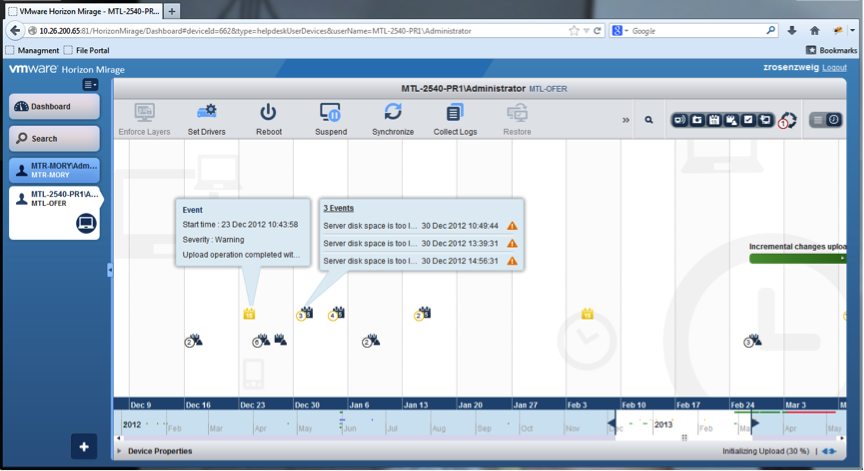
Task: Click the timeline search magnifier icon
Action: click(x=649, y=120)
